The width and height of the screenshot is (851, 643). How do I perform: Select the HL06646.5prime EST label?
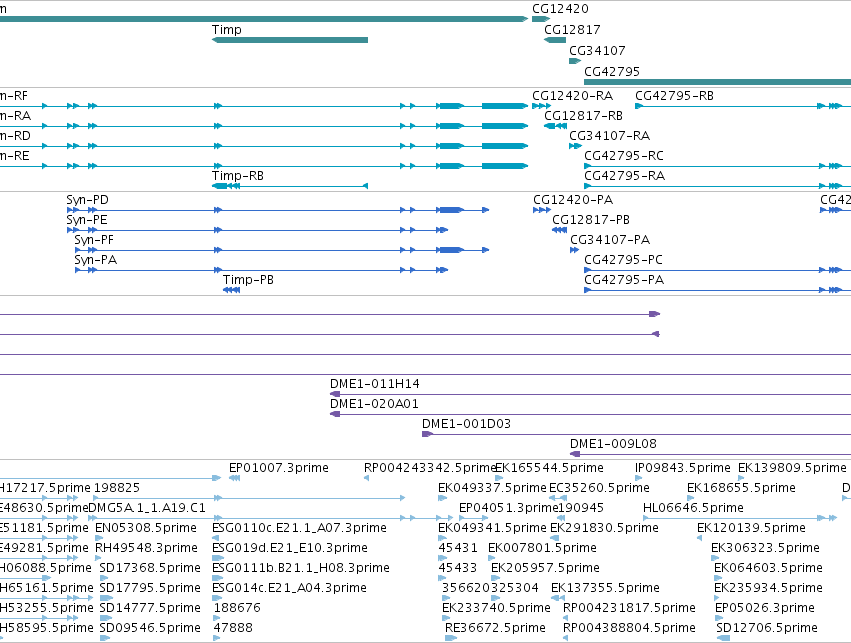pos(693,508)
